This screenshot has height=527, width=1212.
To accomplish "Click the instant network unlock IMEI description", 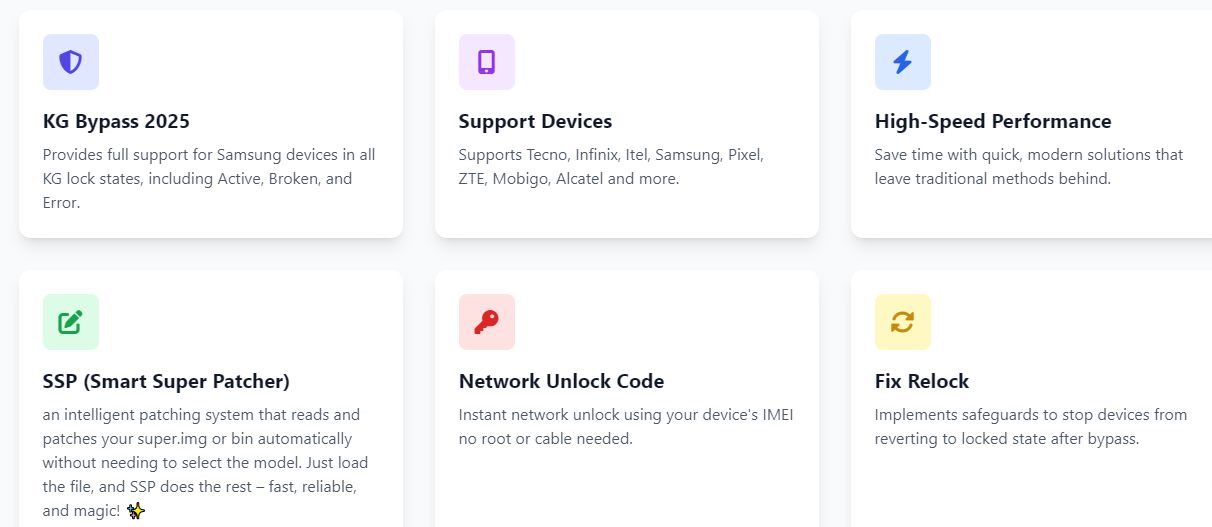I will (x=625, y=427).
